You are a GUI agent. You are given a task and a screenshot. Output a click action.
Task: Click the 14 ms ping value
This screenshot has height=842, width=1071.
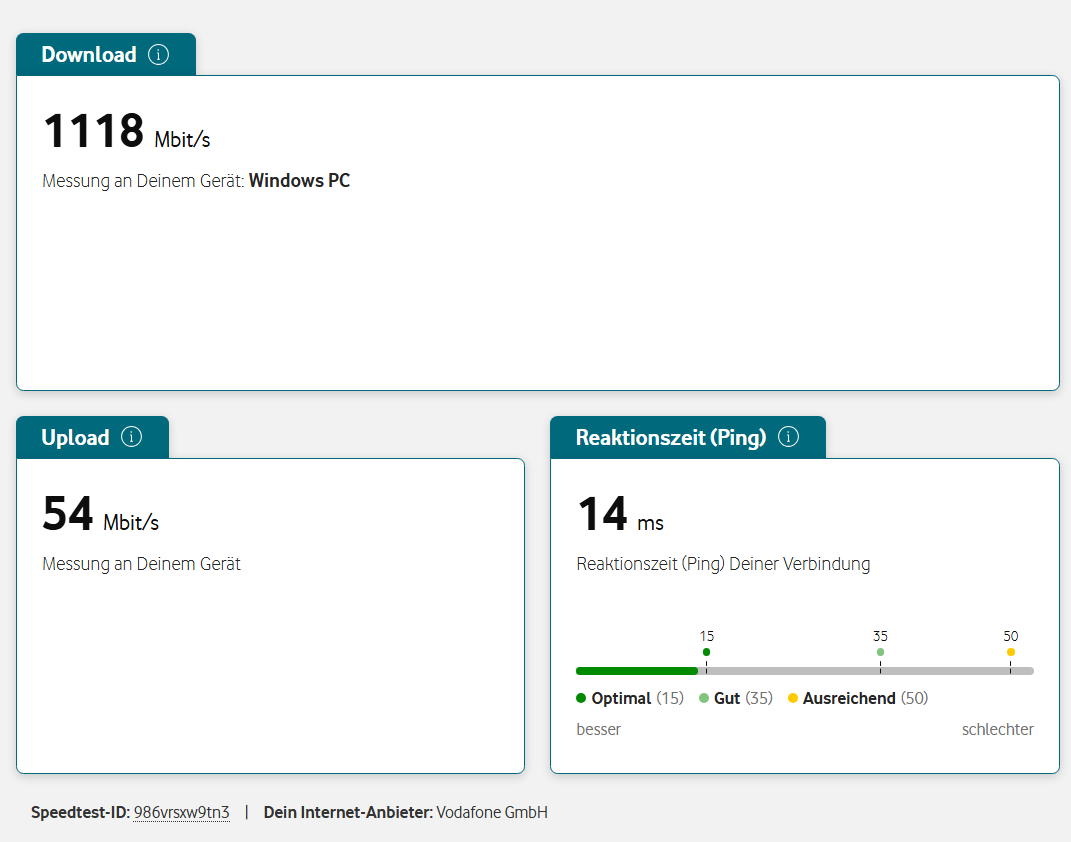[x=621, y=514]
